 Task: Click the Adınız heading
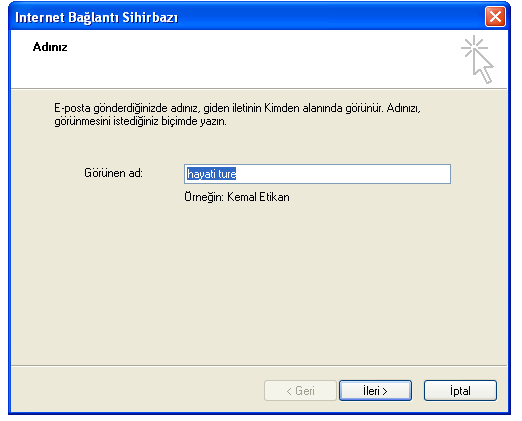point(50,47)
